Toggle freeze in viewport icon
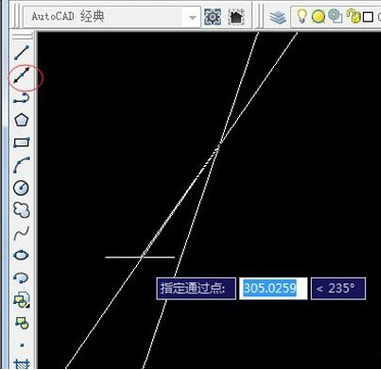The height and width of the screenshot is (370, 381). coord(335,16)
